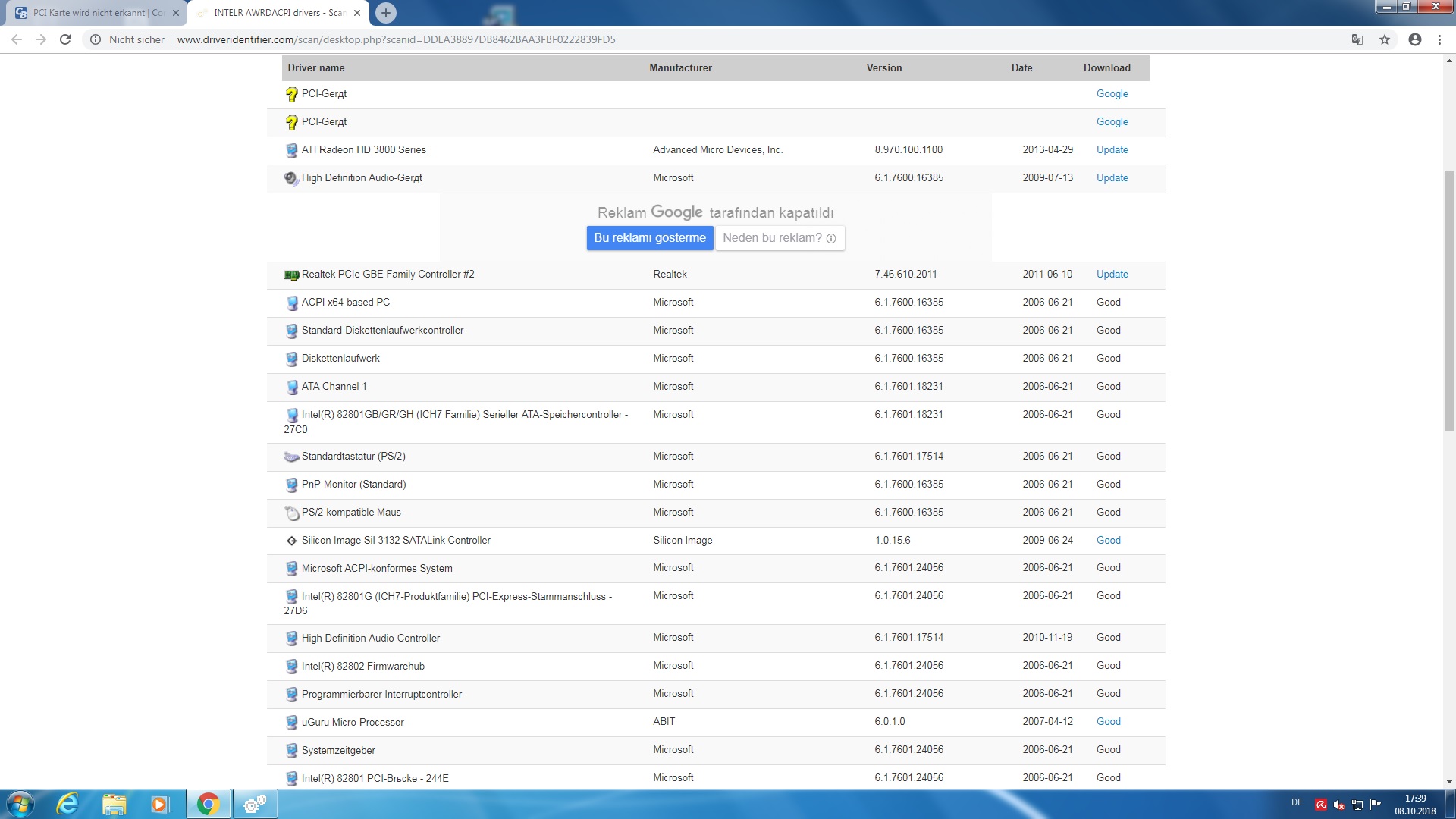The image size is (1456, 819).
Task: Open the Chrome user profile icon
Action: pyautogui.click(x=1414, y=39)
